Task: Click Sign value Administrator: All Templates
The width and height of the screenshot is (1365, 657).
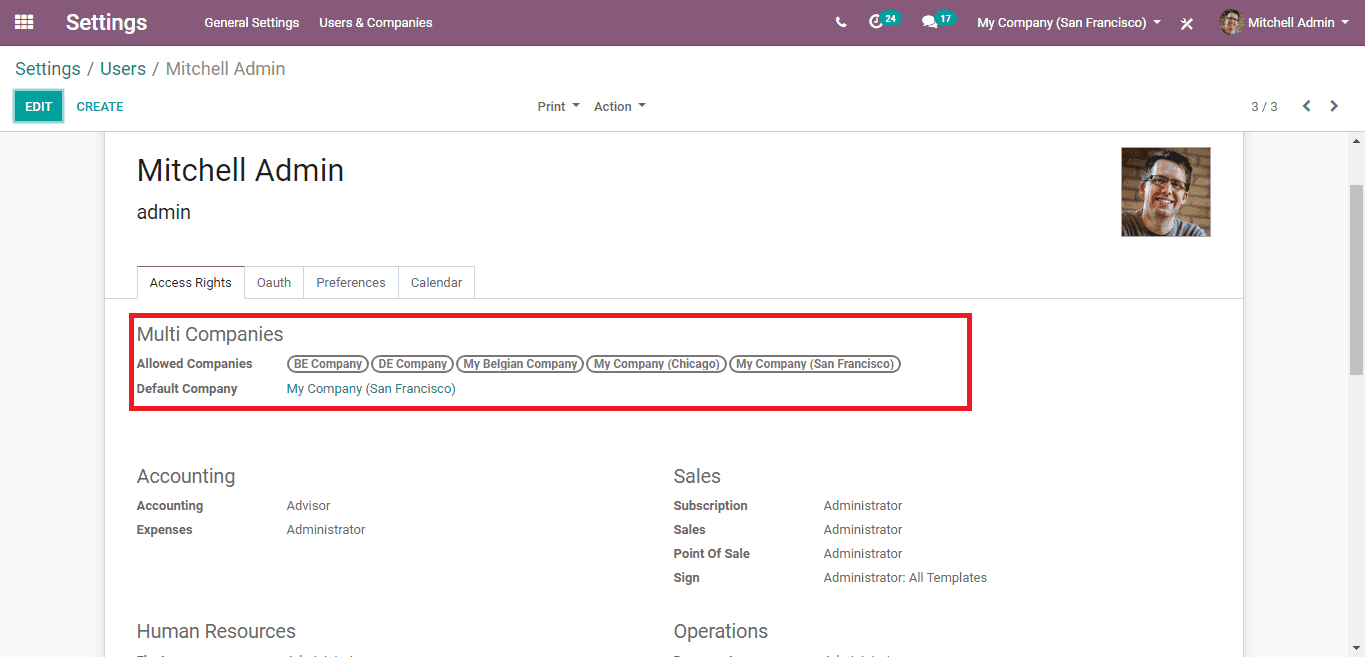Action: click(x=905, y=578)
